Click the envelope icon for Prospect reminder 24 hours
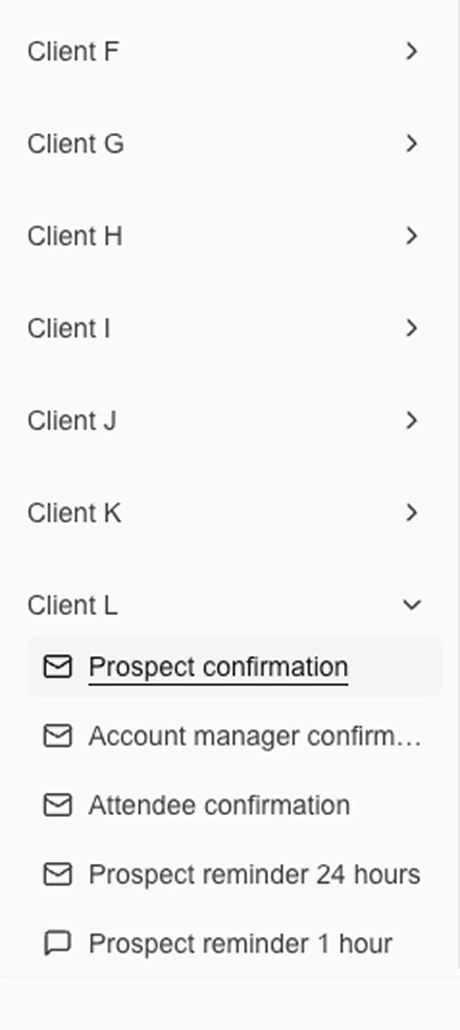Viewport: 460px width, 1030px height. point(57,874)
